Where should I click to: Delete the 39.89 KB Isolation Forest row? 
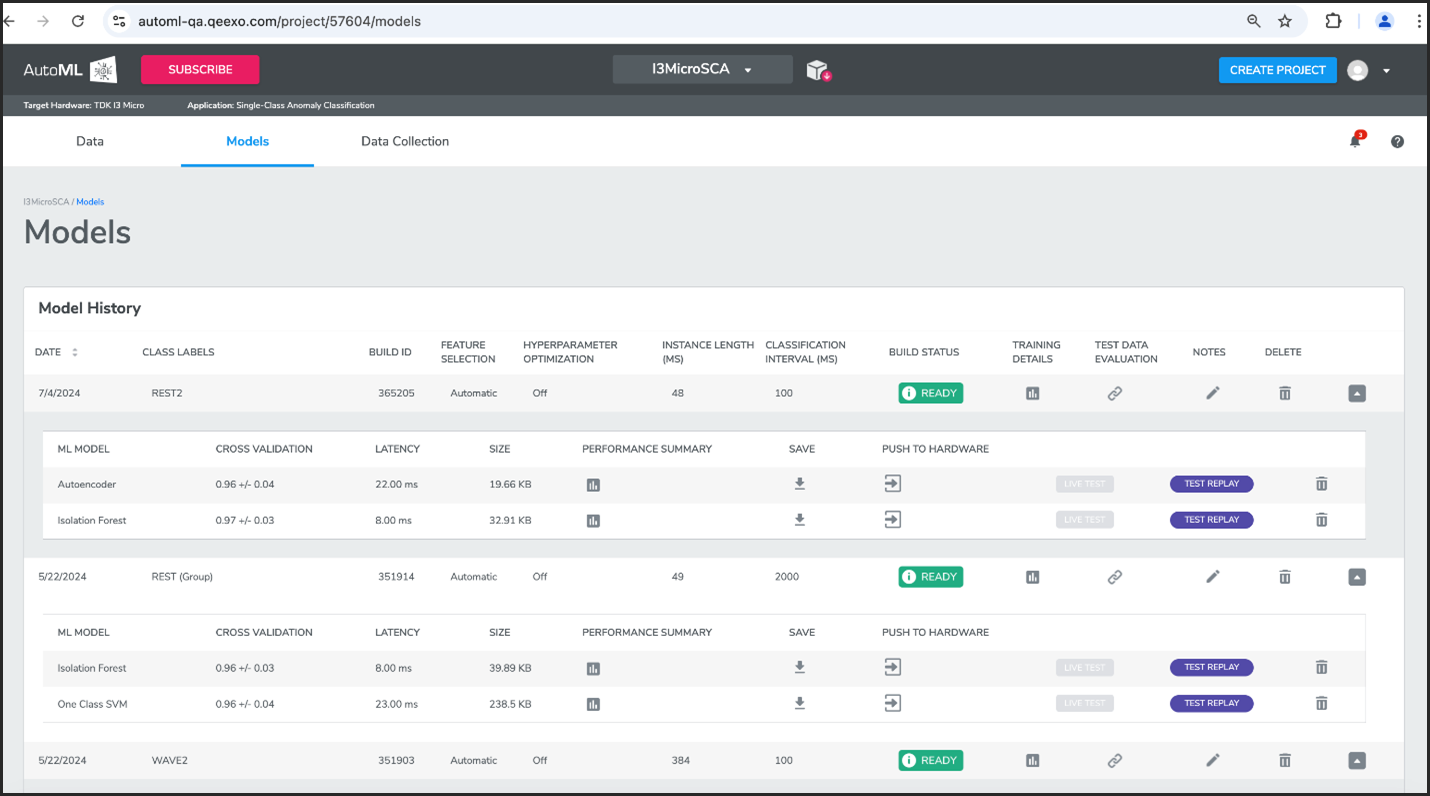(1321, 667)
